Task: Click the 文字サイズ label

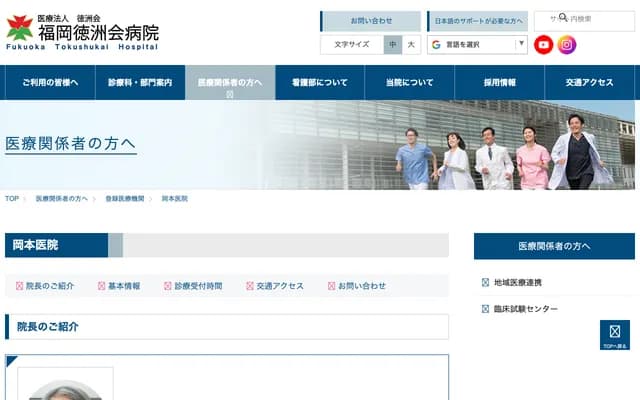Action: coord(352,44)
